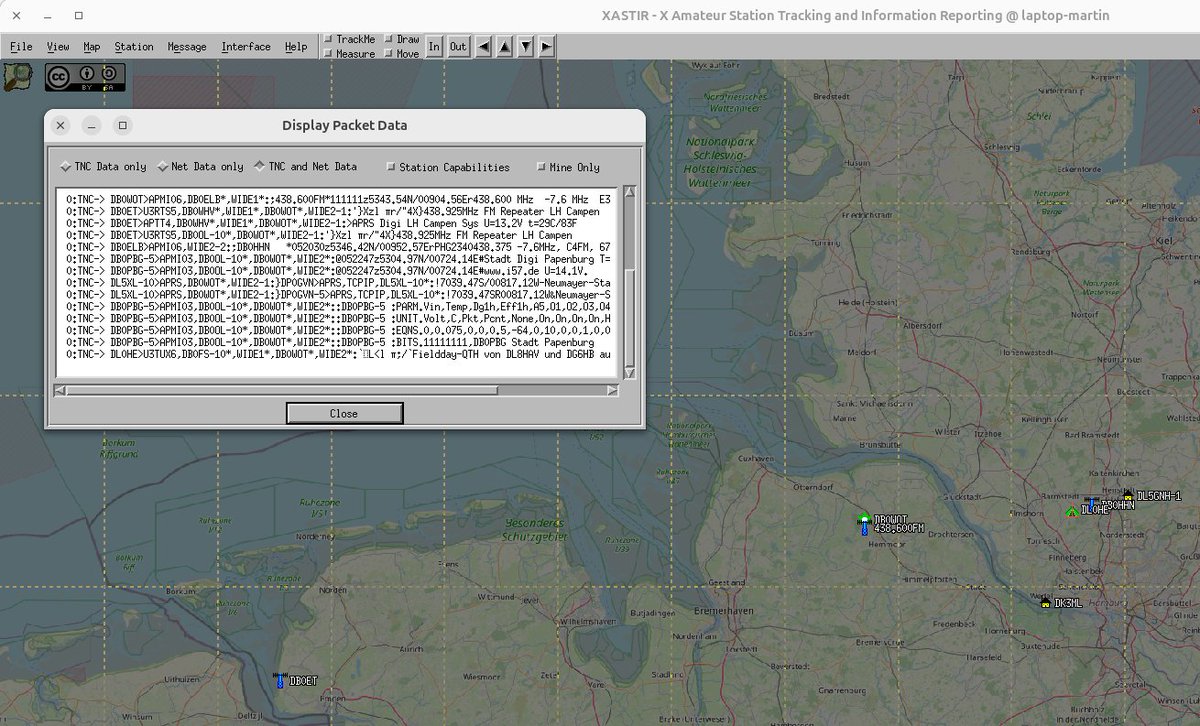Select the DBOET station symbol on the map
The image size is (1200, 726).
point(280,680)
